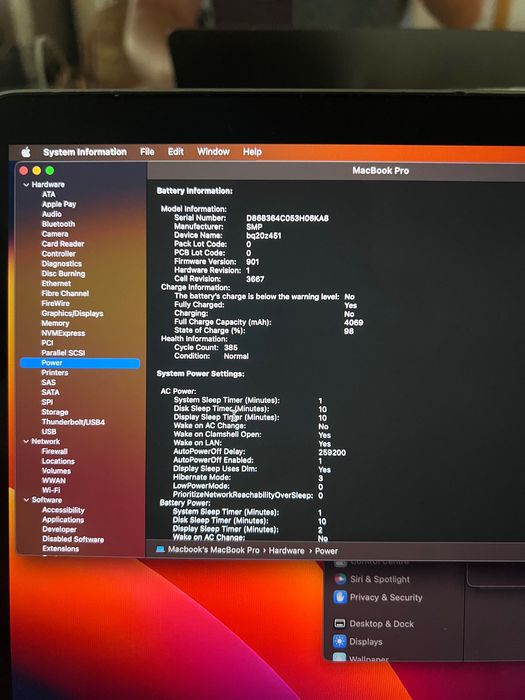The width and height of the screenshot is (525, 700).
Task: Select Memory in the sidebar
Action: [x=55, y=323]
